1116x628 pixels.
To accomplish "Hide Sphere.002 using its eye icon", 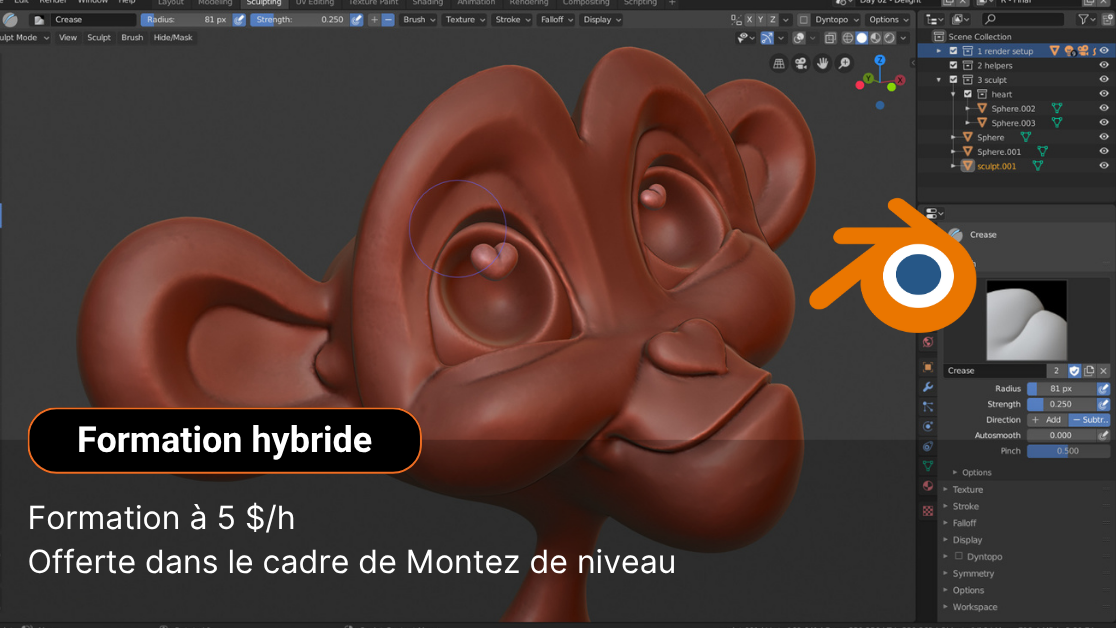I will pos(1104,108).
